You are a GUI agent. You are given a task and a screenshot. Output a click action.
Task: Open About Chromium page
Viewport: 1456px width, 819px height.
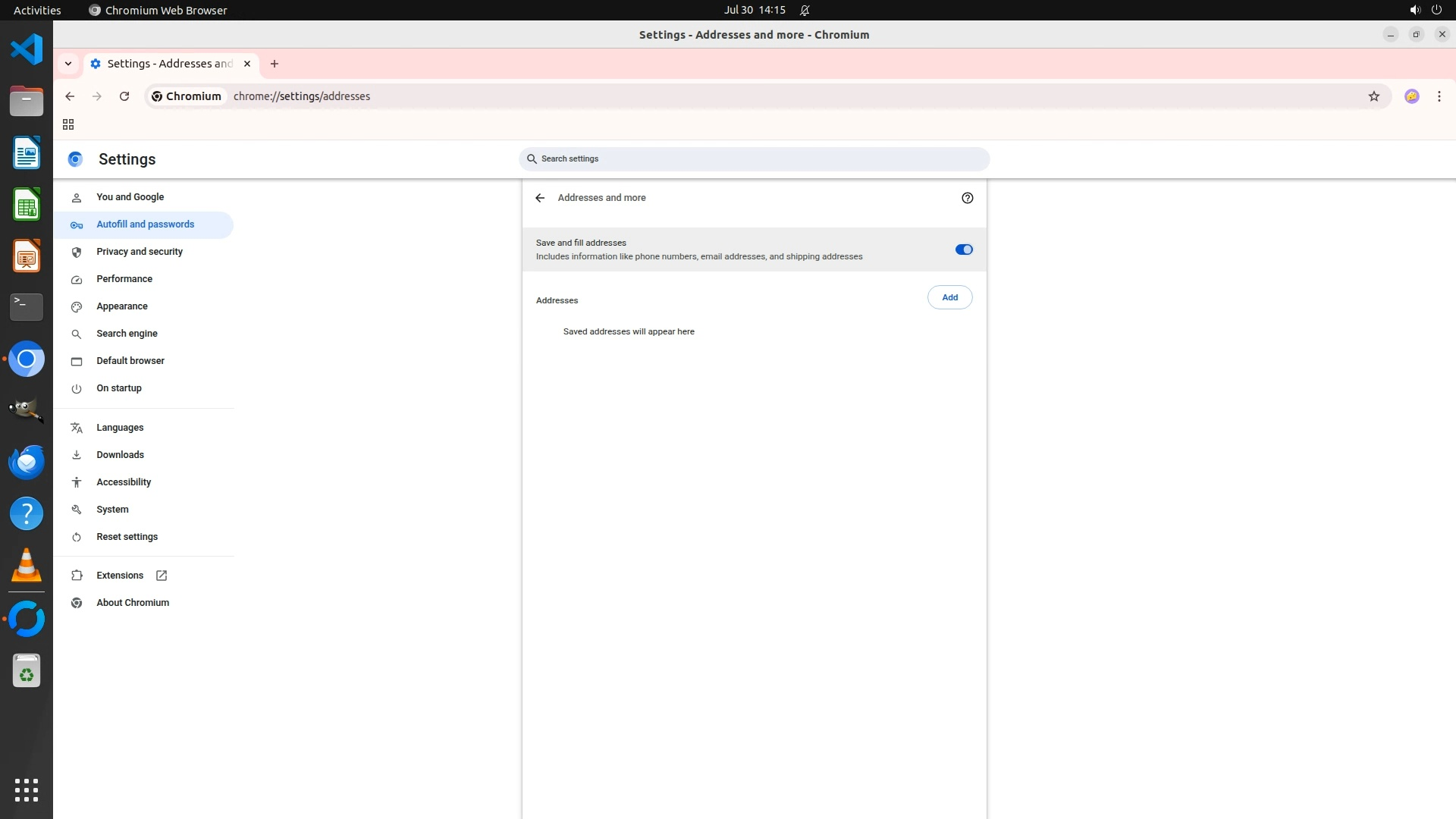(x=133, y=603)
